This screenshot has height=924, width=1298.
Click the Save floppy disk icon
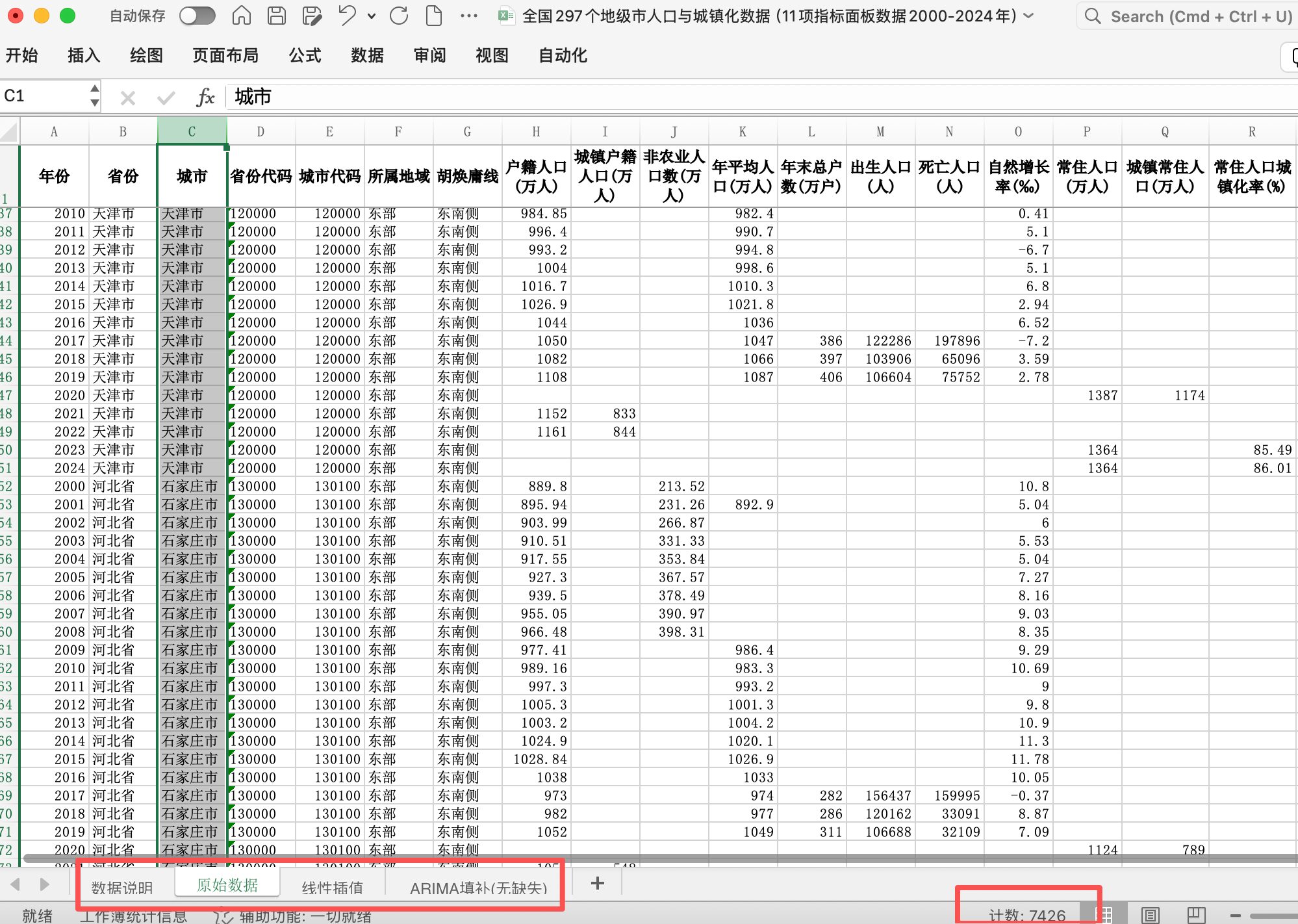tap(277, 16)
